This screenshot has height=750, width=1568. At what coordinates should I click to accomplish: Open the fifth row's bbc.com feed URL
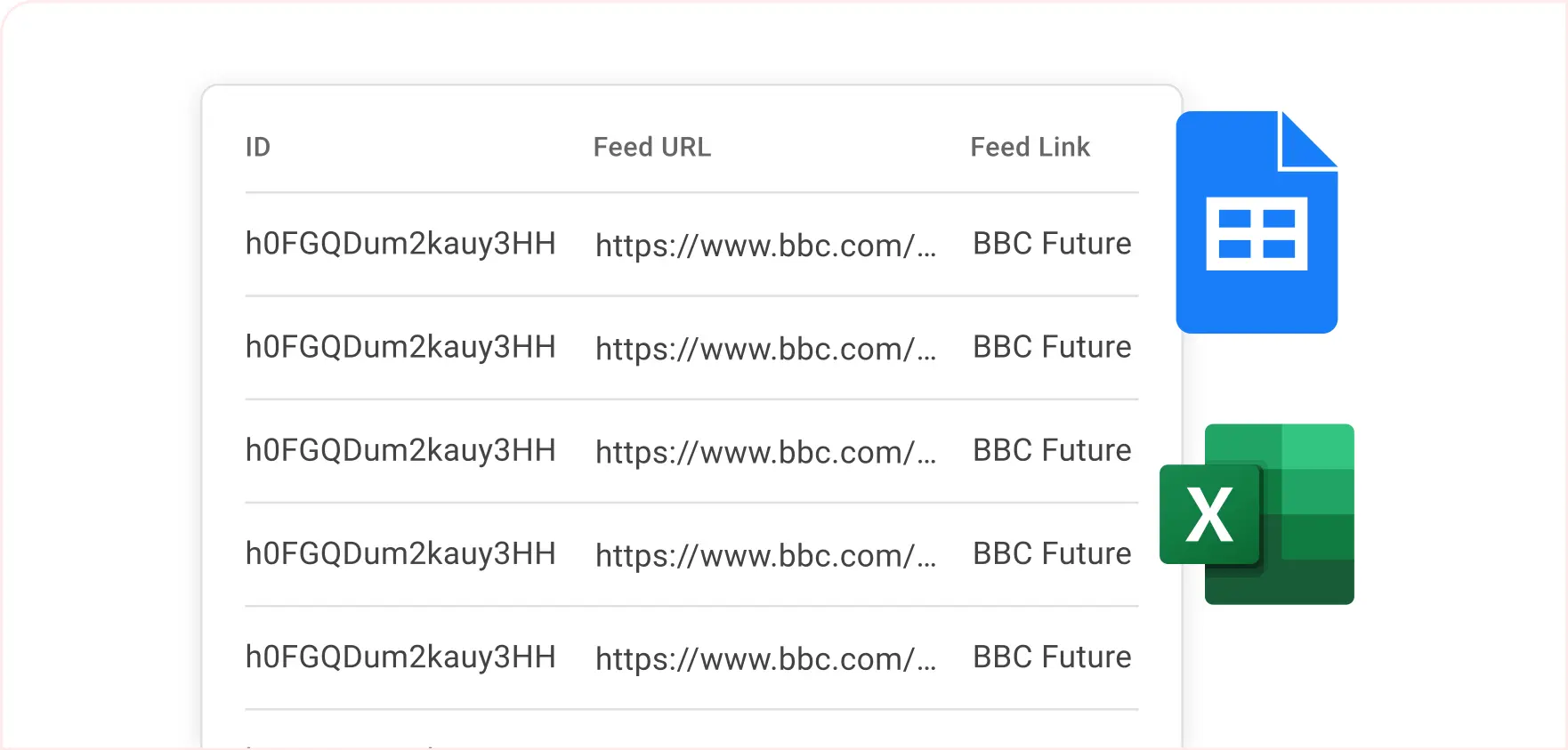click(765, 658)
